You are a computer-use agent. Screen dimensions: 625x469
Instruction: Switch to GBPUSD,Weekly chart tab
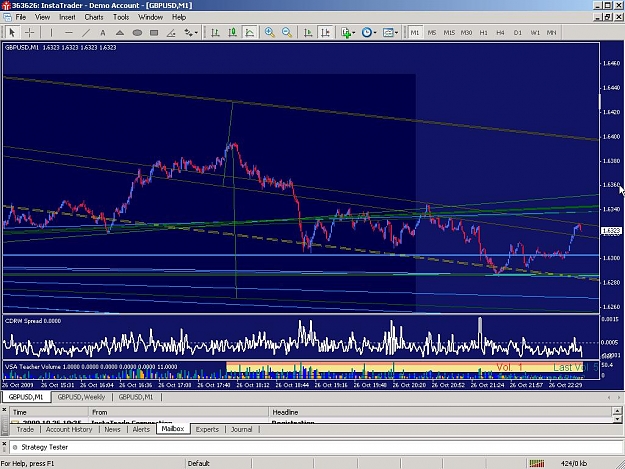tap(81, 397)
